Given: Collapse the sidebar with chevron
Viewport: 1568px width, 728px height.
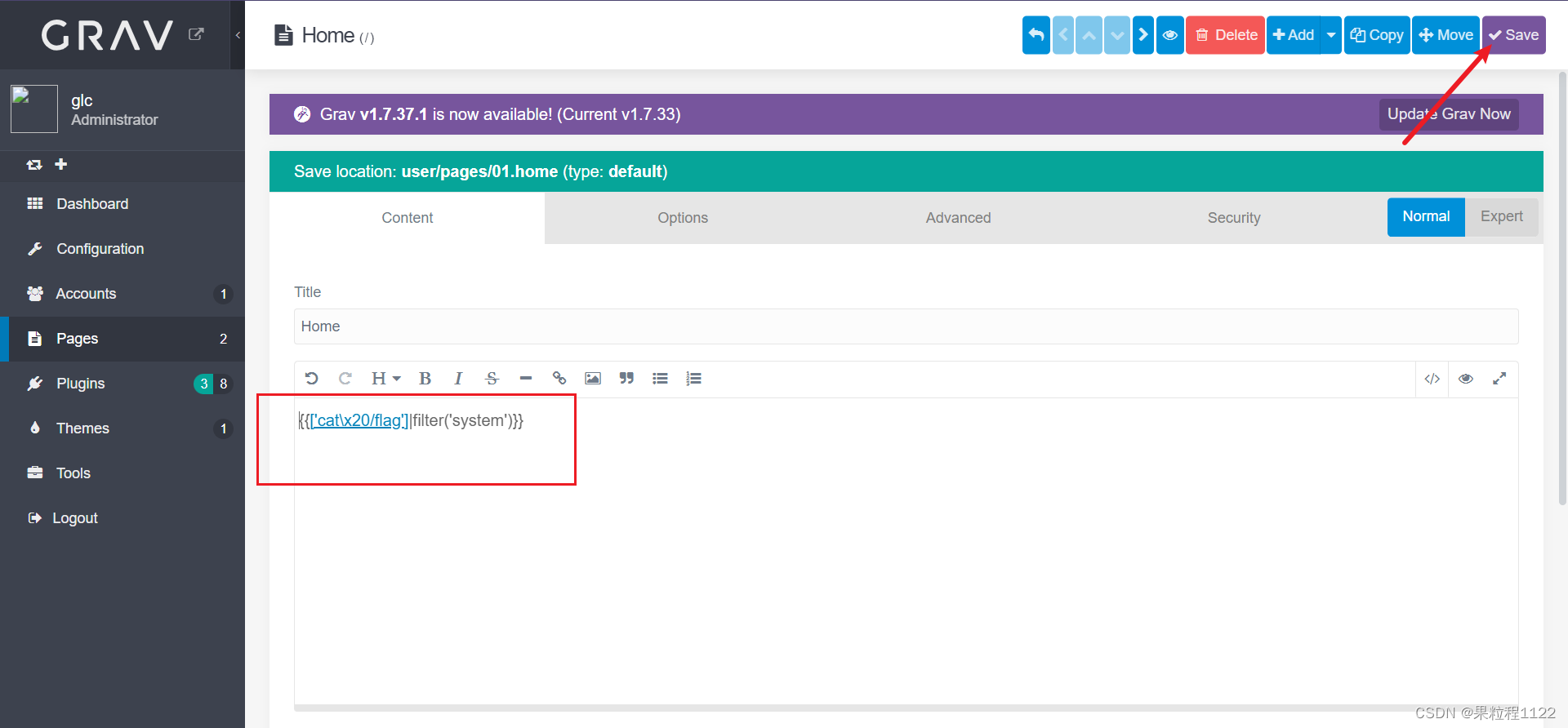Looking at the screenshot, I should [238, 35].
